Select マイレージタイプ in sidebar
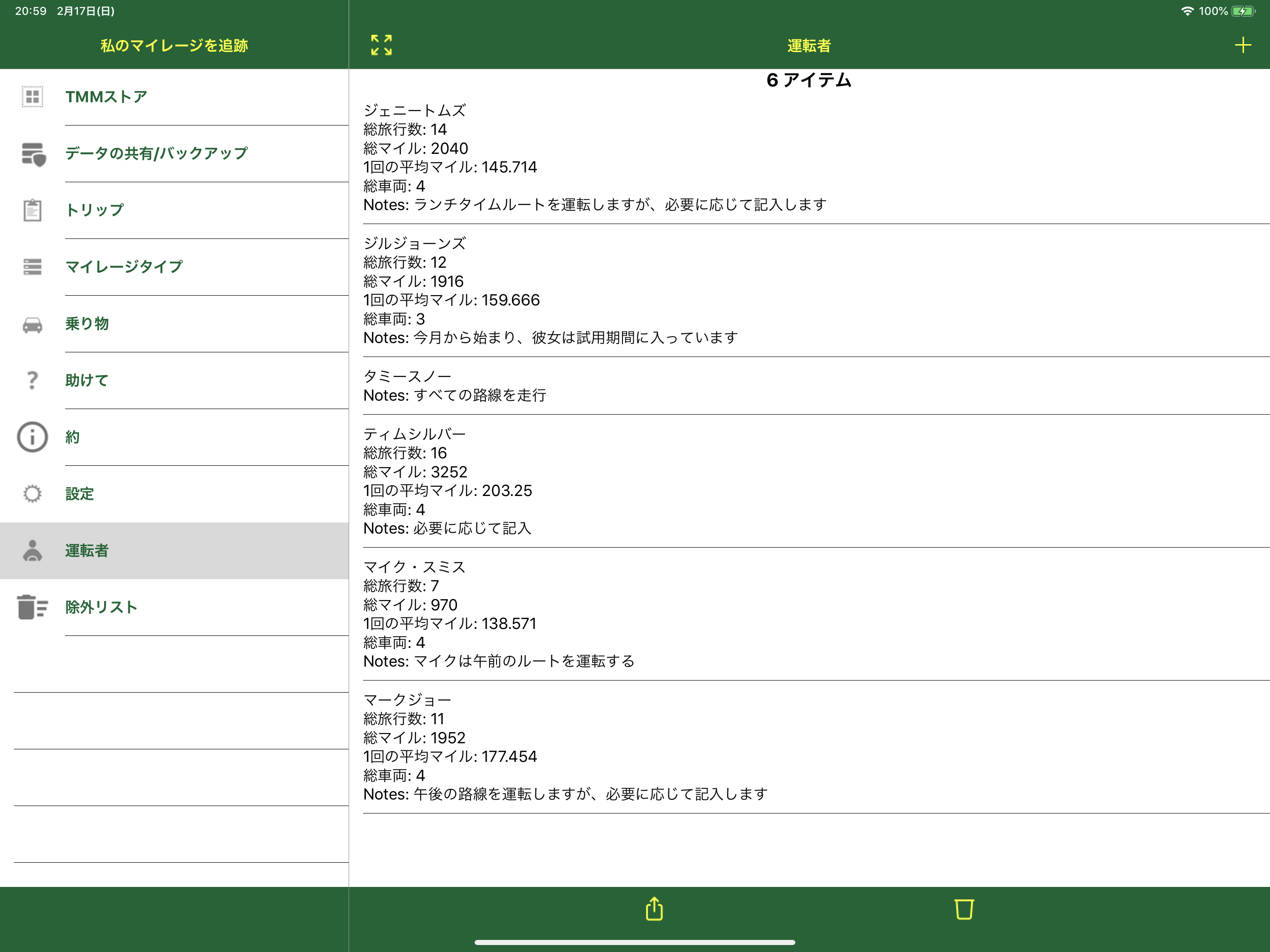The height and width of the screenshot is (952, 1270). click(124, 267)
